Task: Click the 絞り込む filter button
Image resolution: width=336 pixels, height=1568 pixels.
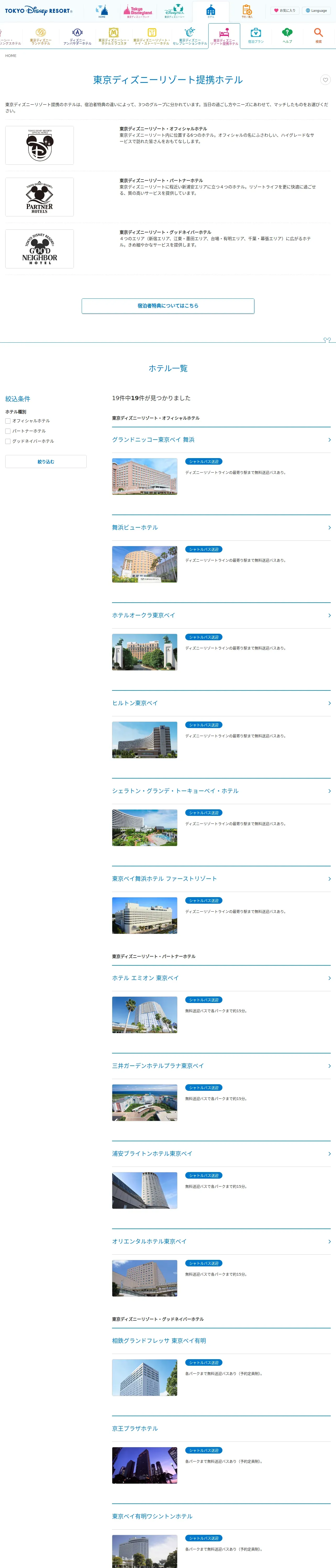Action: (46, 462)
